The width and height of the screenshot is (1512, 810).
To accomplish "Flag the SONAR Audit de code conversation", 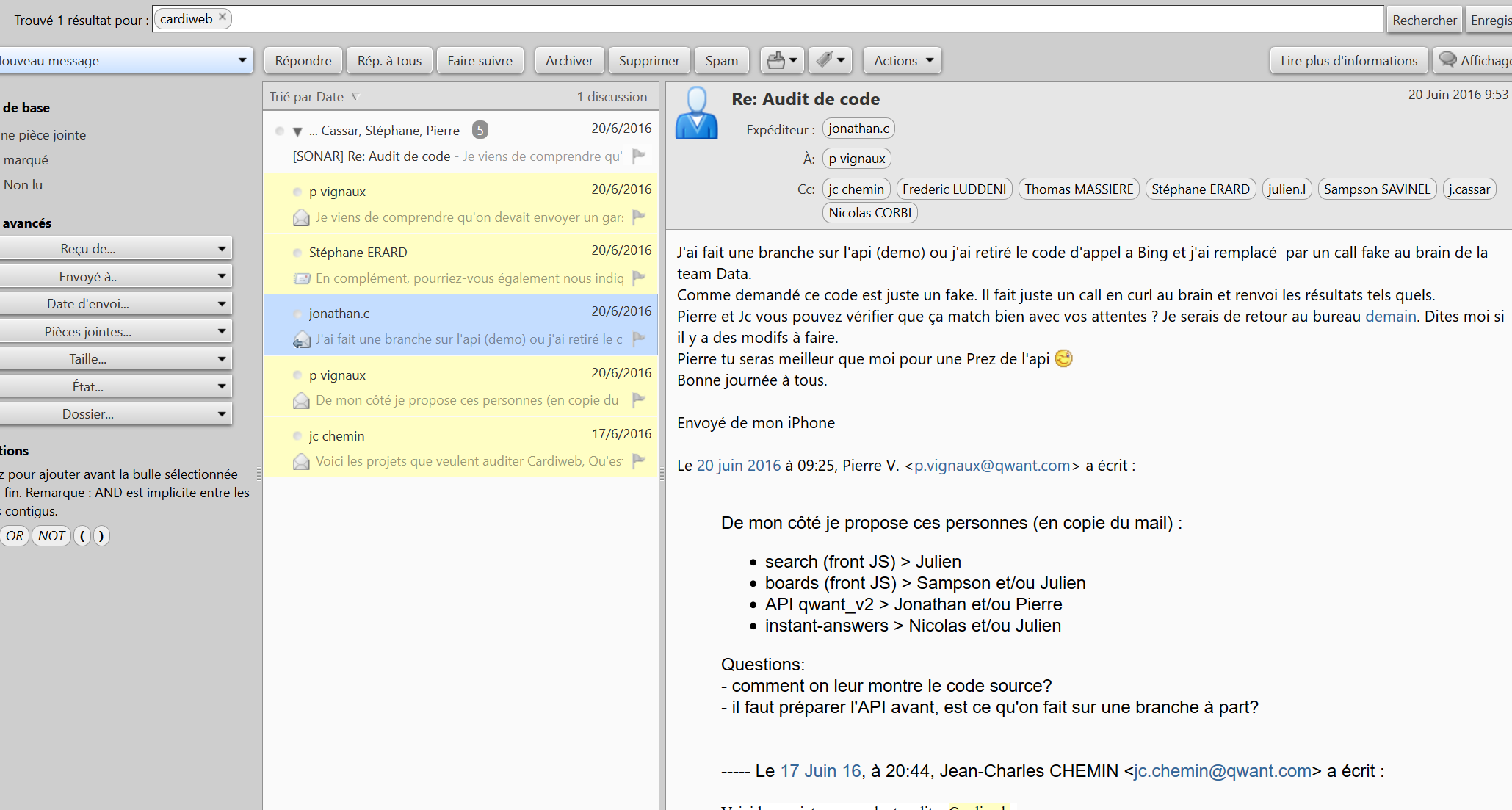I will click(639, 156).
